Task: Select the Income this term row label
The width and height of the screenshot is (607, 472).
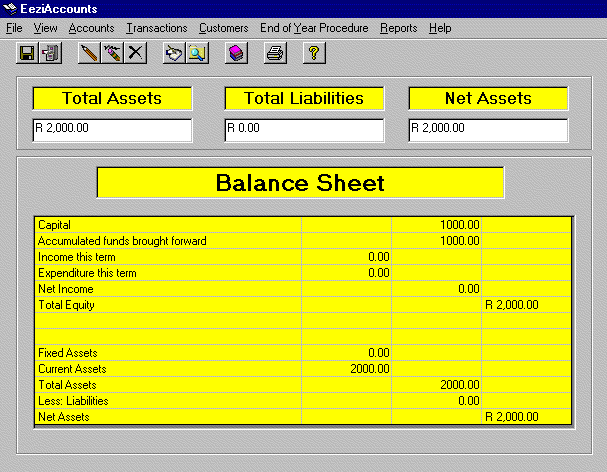Action: 77,257
